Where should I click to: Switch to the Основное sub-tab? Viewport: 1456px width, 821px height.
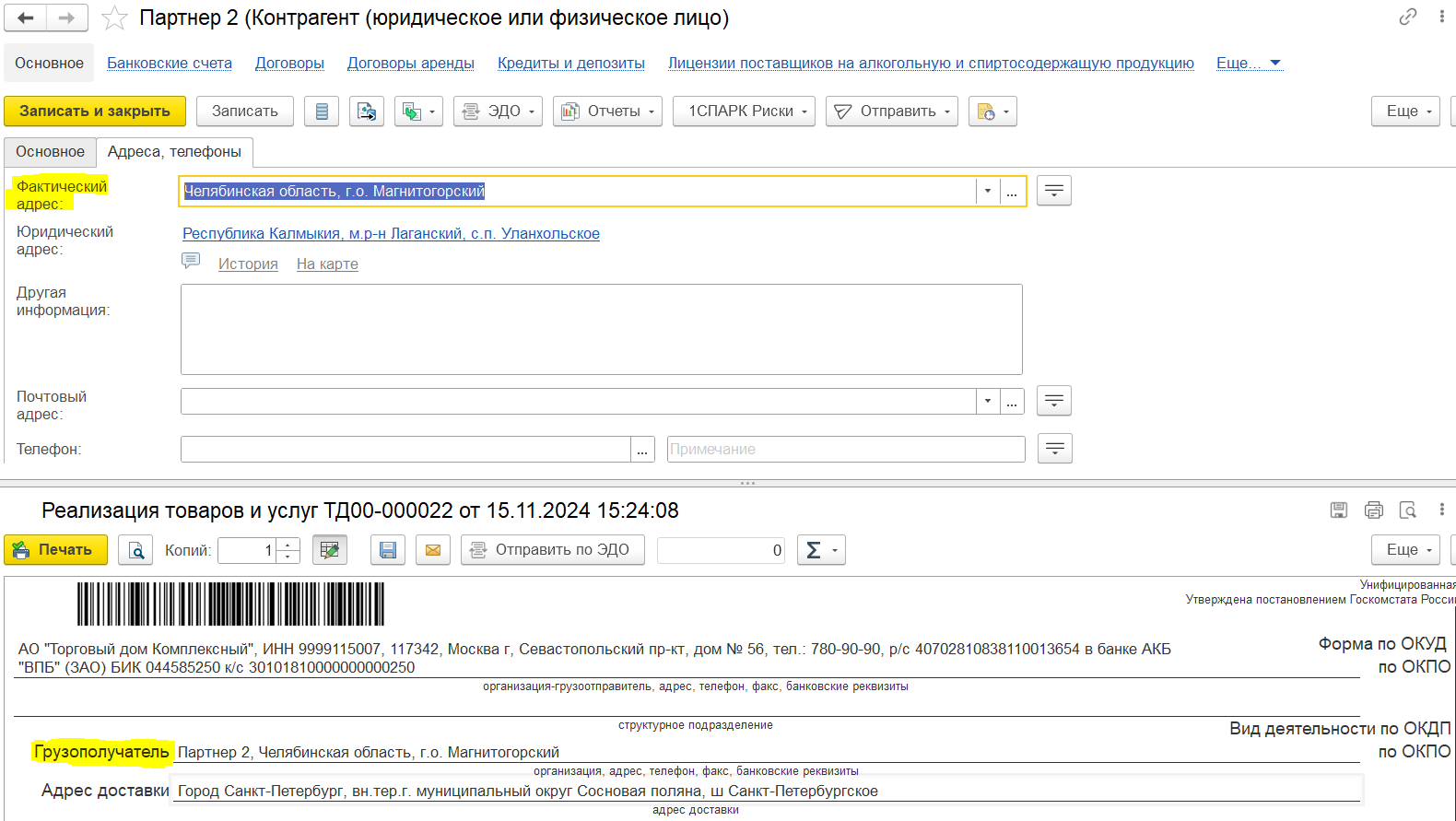coord(50,152)
